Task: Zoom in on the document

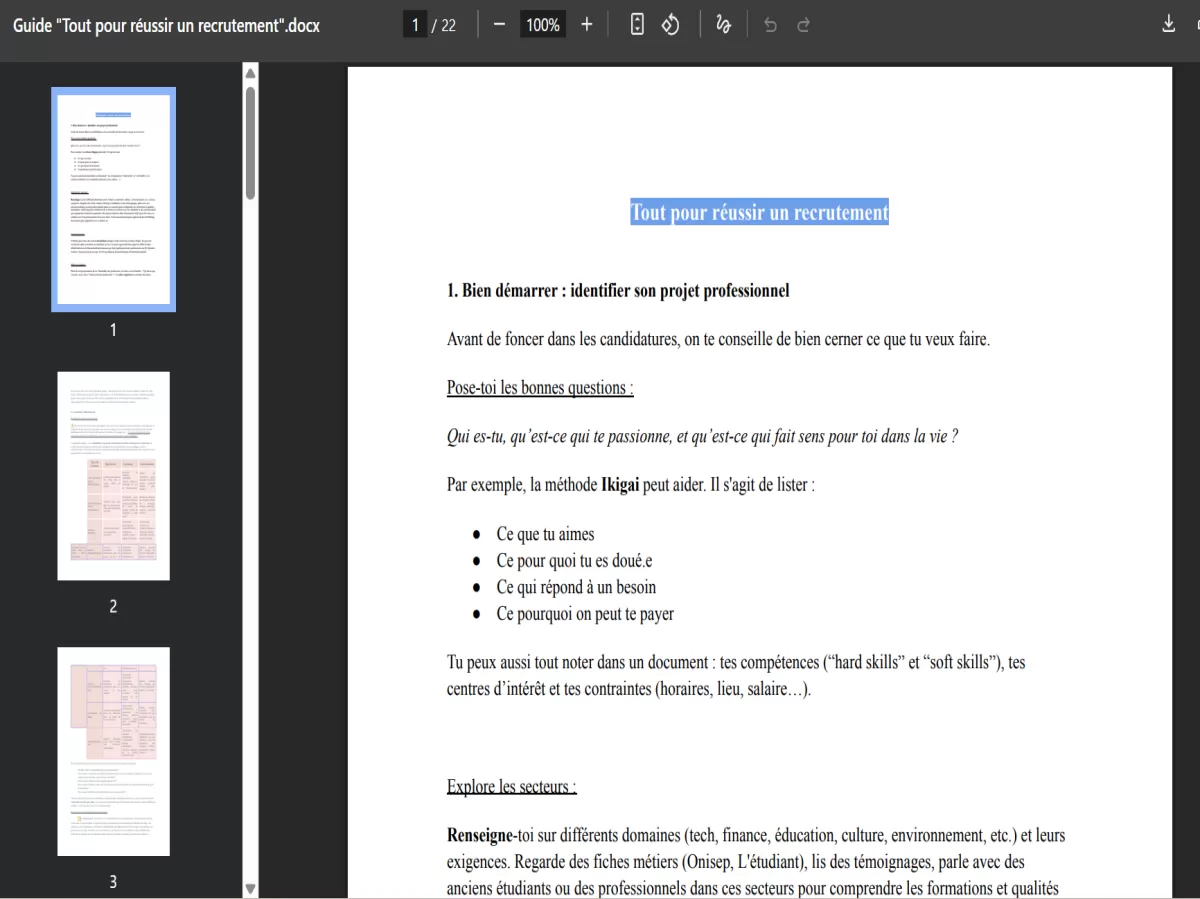Action: point(587,24)
